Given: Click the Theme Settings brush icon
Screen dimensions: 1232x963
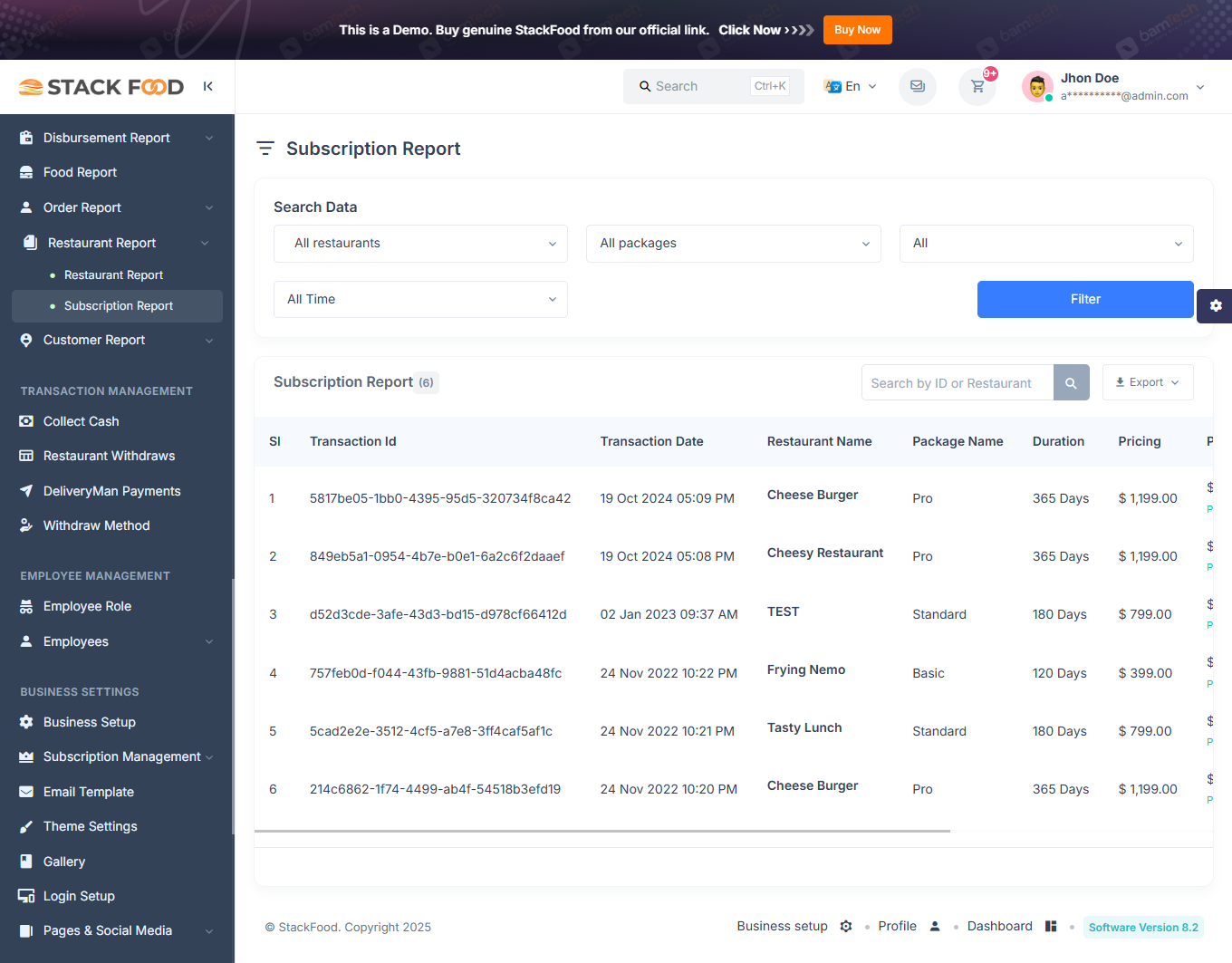Looking at the screenshot, I should (x=26, y=826).
